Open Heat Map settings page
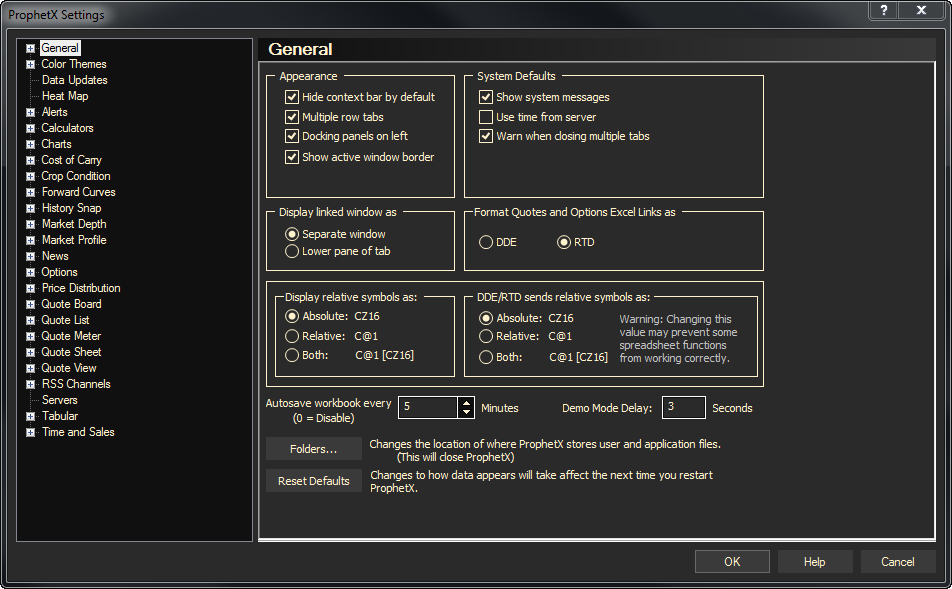 65,96
